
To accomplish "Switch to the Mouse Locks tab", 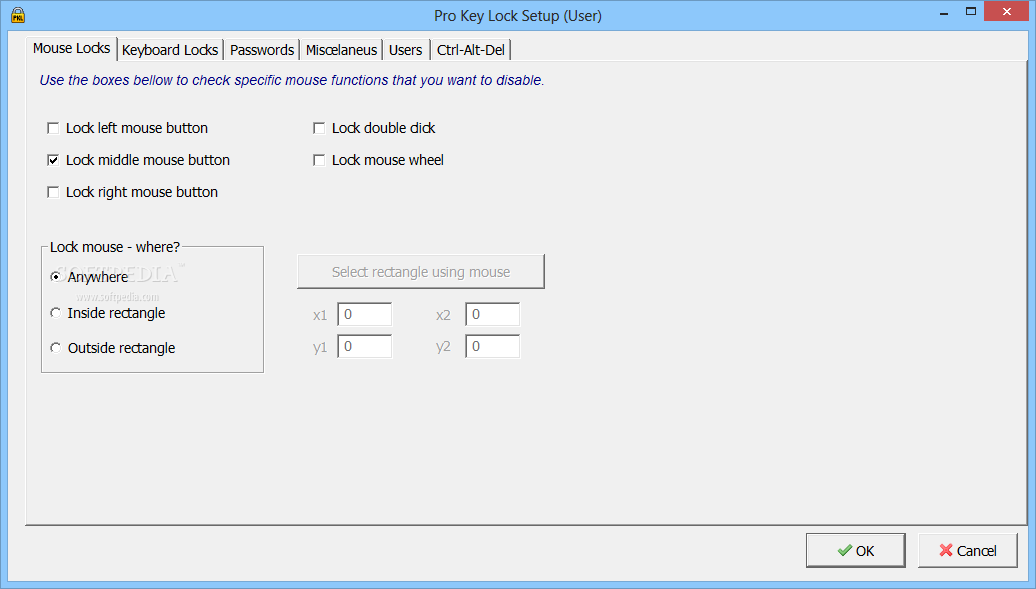I will [71, 49].
